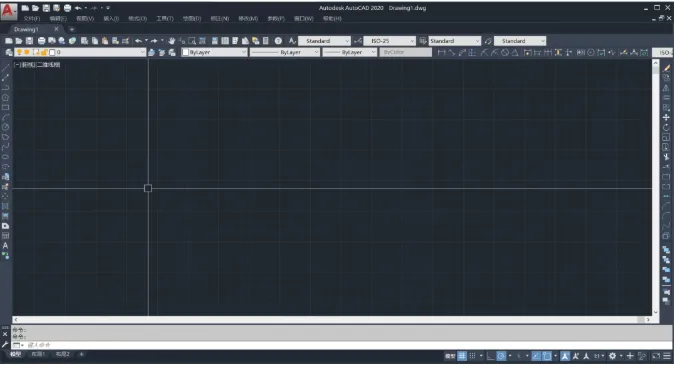This screenshot has height=368, width=674.
Task: Click the Help question mark icon
Action: point(278,41)
